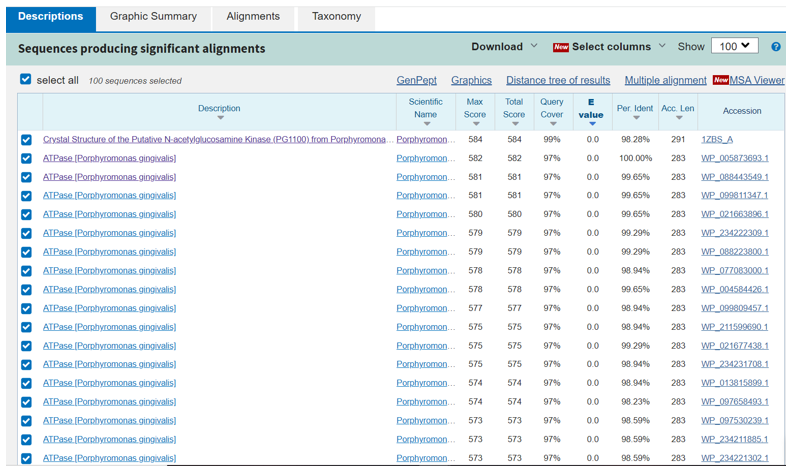Click the MSA Viewer link

[x=757, y=80]
